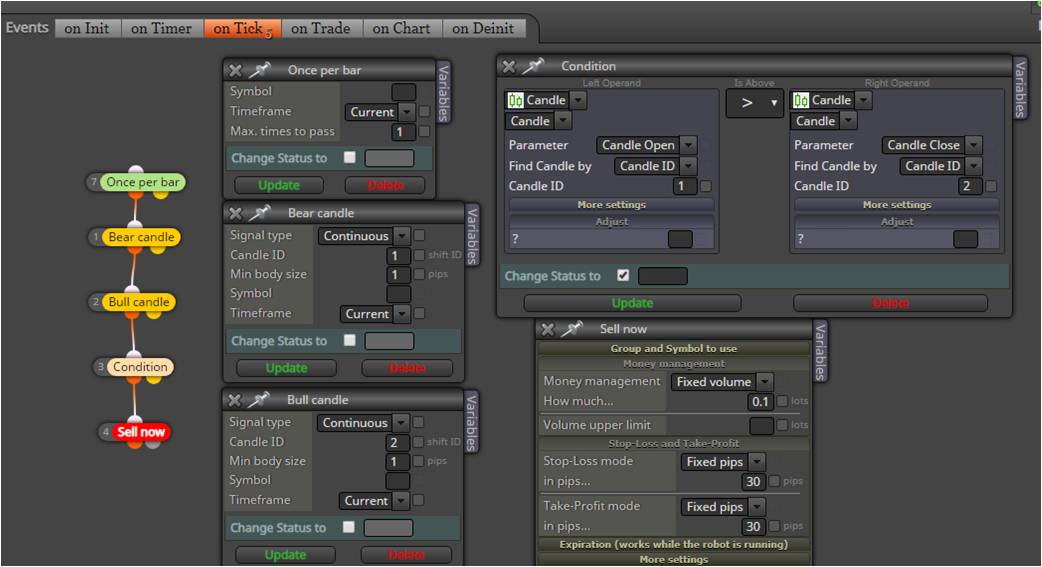
Task: Open the Is Above comparison operator dropdown
Action: coord(754,103)
